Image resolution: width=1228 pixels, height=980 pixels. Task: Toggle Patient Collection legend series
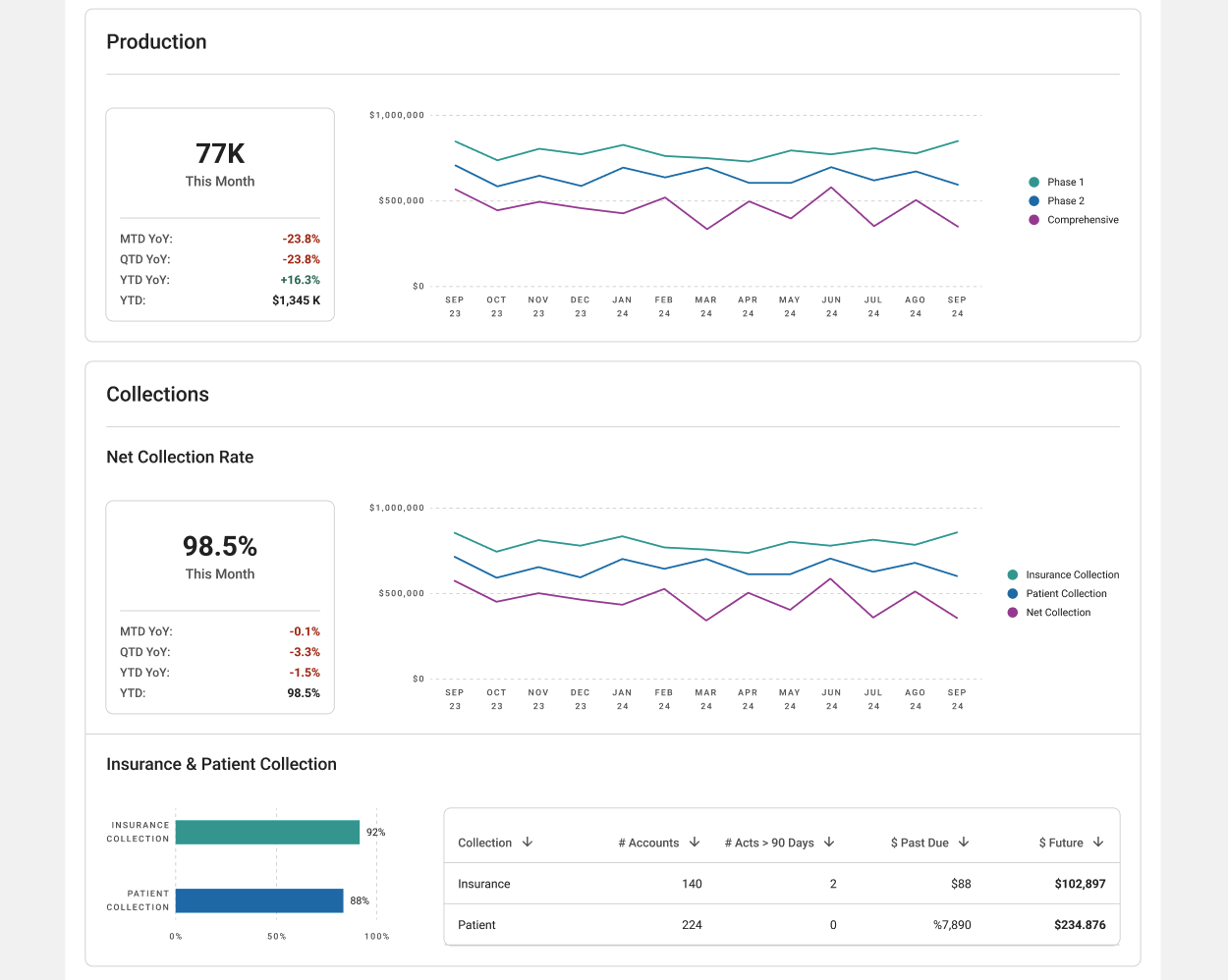pyautogui.click(x=1057, y=593)
